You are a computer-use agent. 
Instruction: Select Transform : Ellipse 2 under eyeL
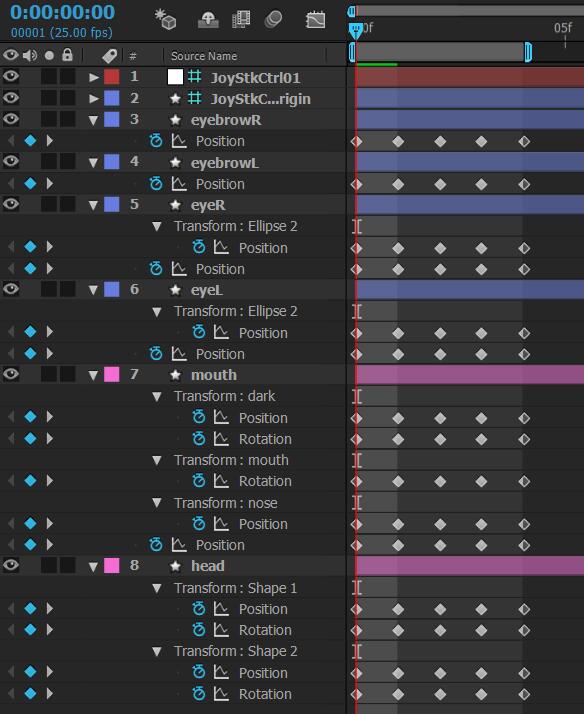(x=236, y=311)
